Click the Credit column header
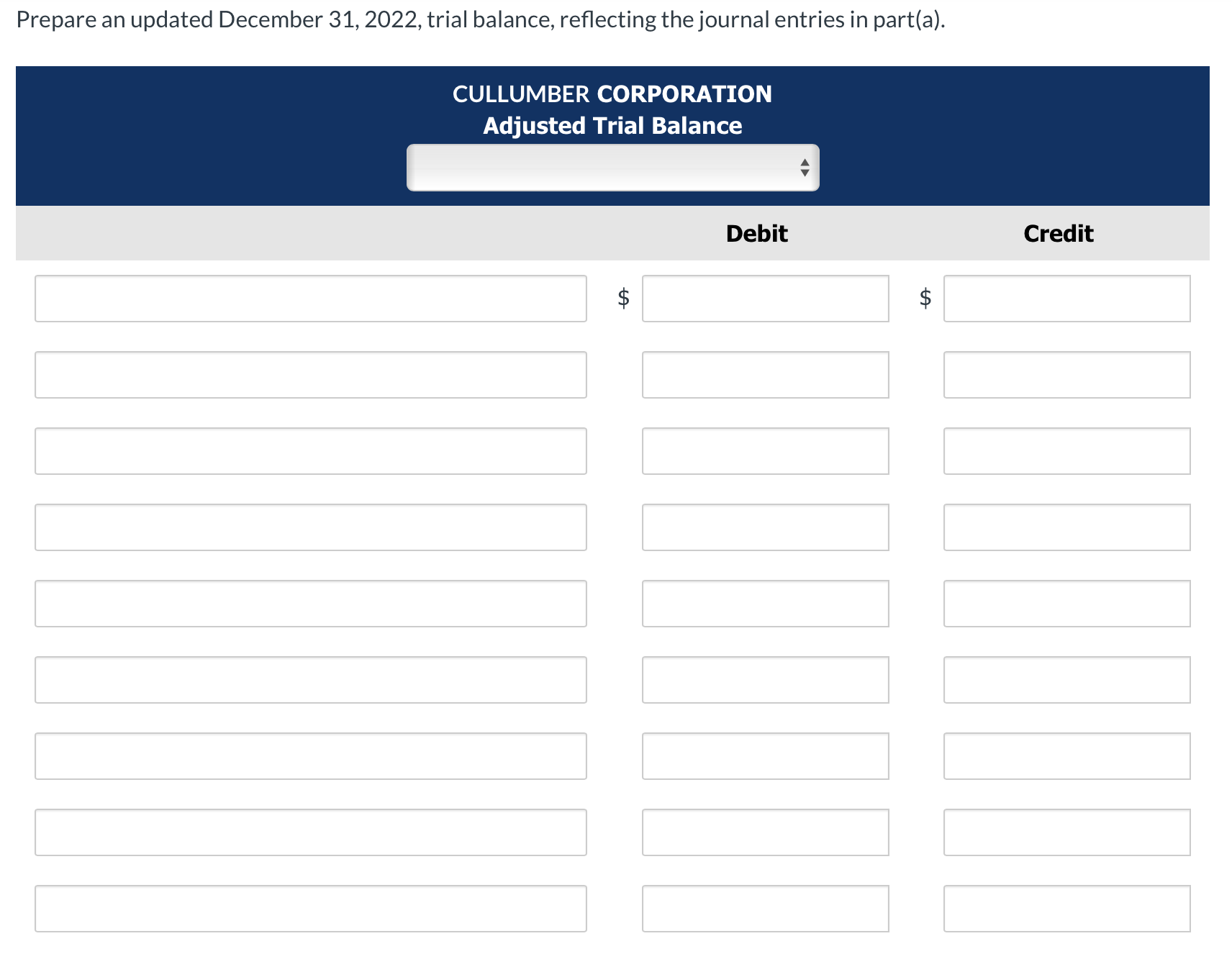 pos(1058,232)
